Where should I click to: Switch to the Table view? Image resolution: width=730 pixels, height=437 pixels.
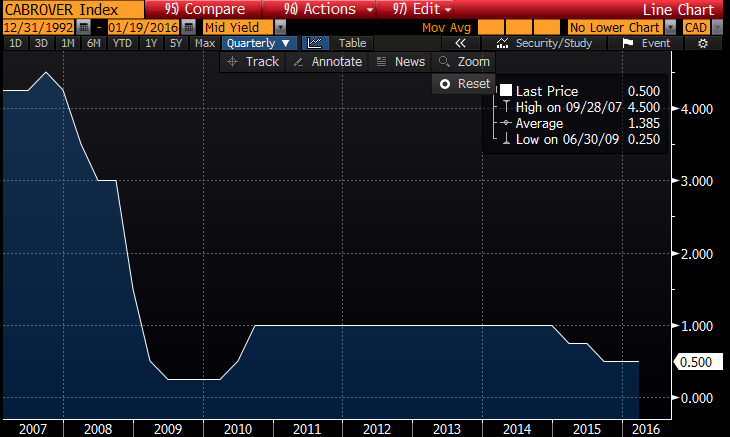(x=352, y=43)
